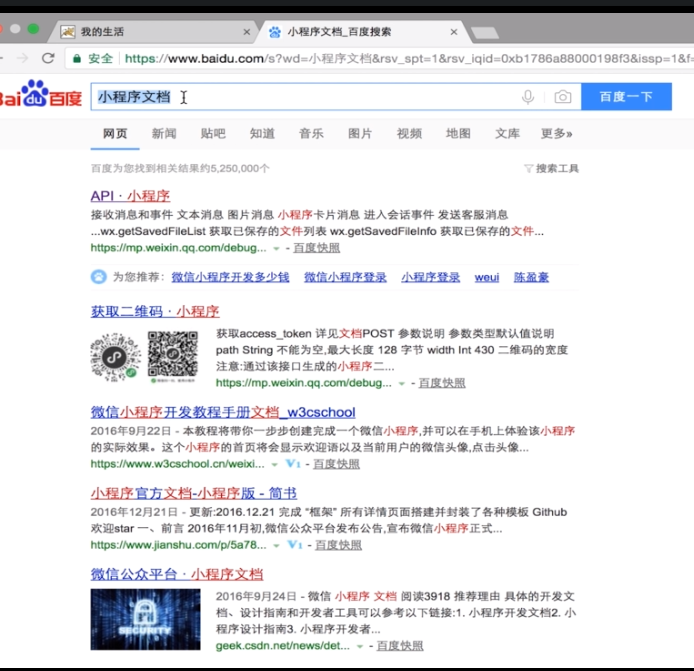Select the 小程序文档_百度搜索 tab

tap(363, 32)
